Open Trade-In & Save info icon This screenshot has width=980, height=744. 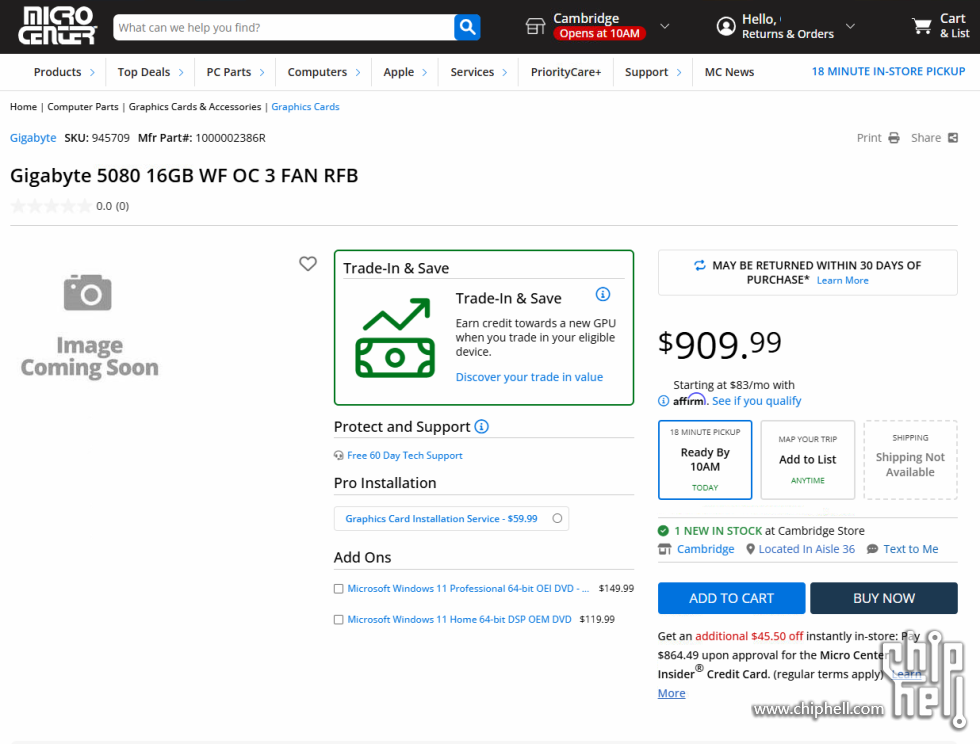tap(603, 294)
